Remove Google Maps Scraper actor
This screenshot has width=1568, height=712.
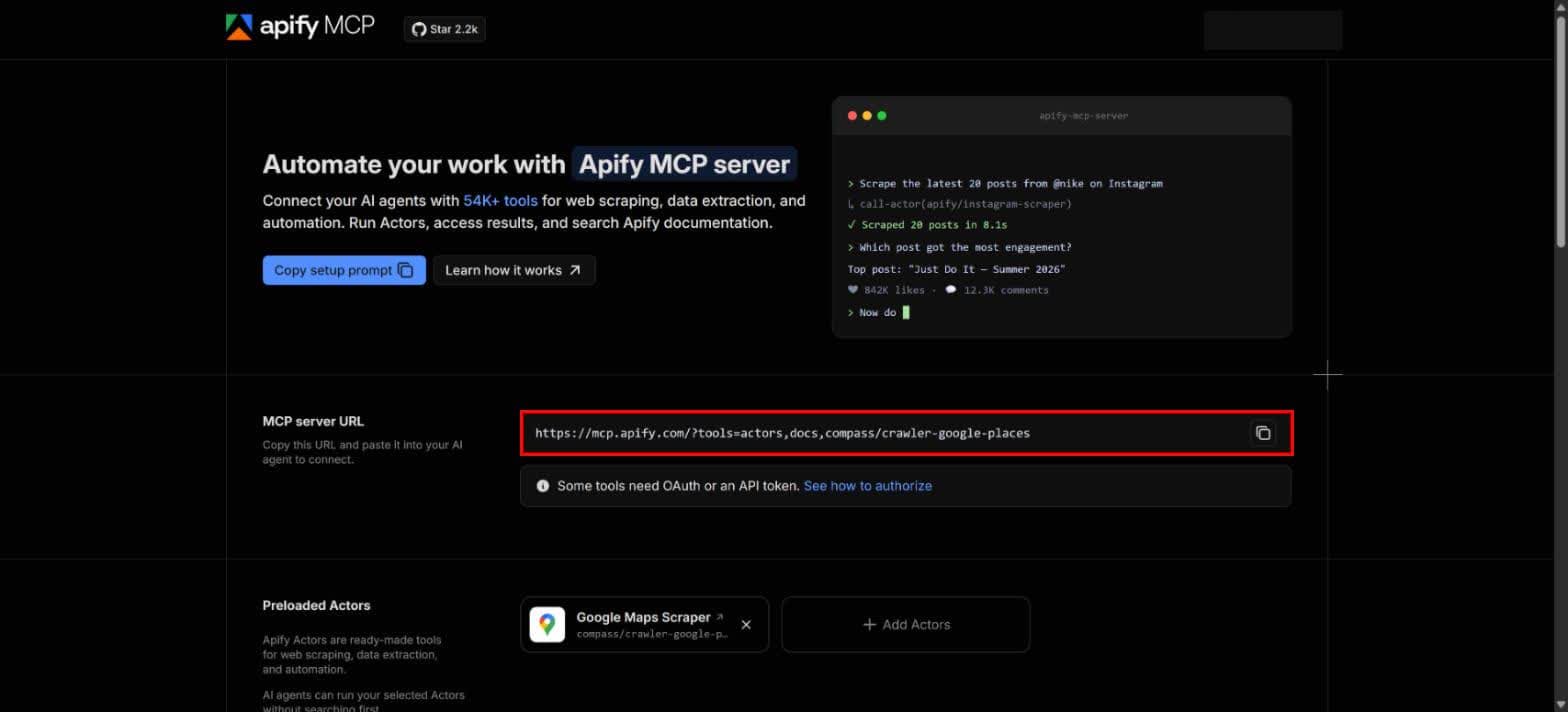click(x=746, y=625)
